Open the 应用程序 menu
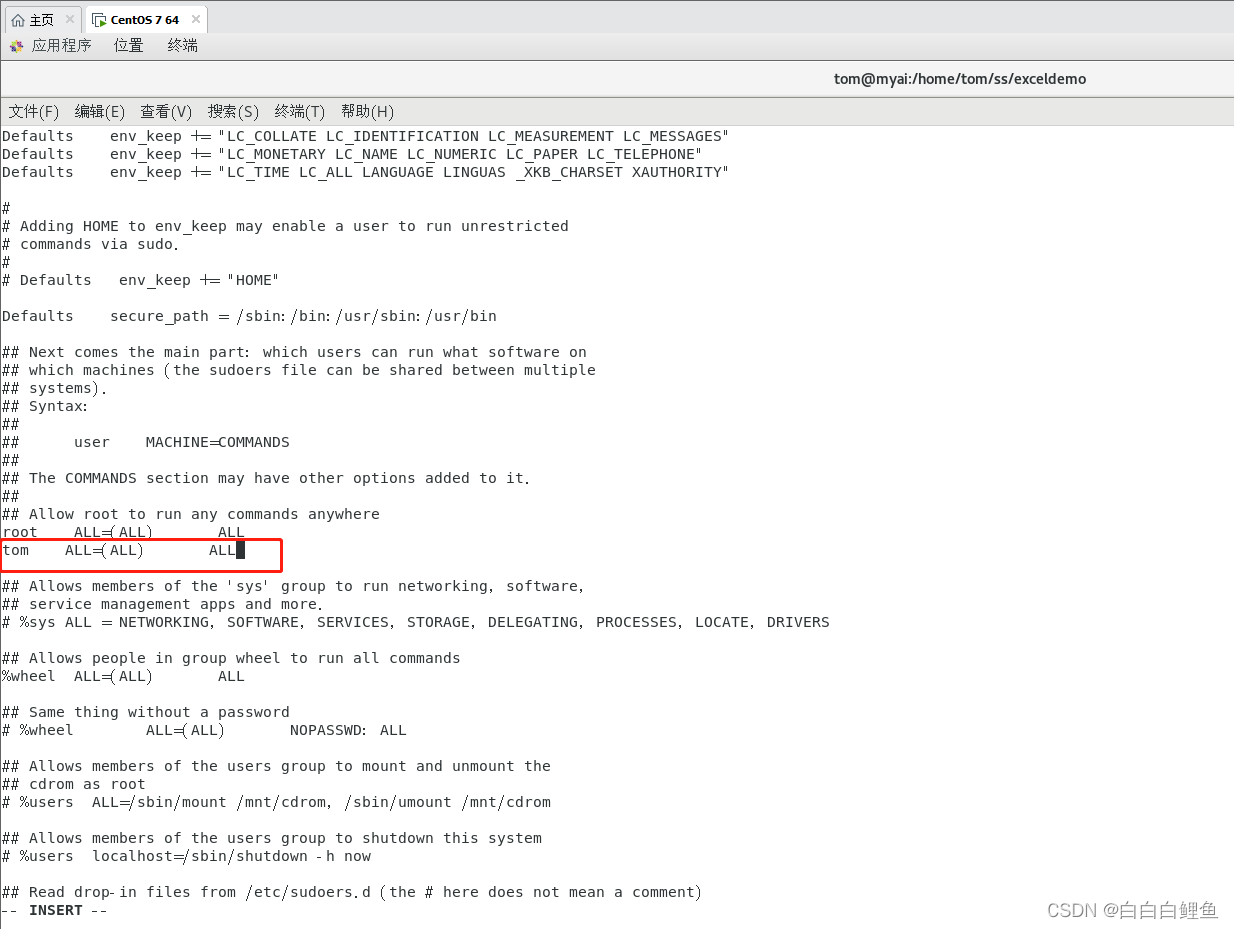Viewport: 1234px width, 929px height. point(62,45)
